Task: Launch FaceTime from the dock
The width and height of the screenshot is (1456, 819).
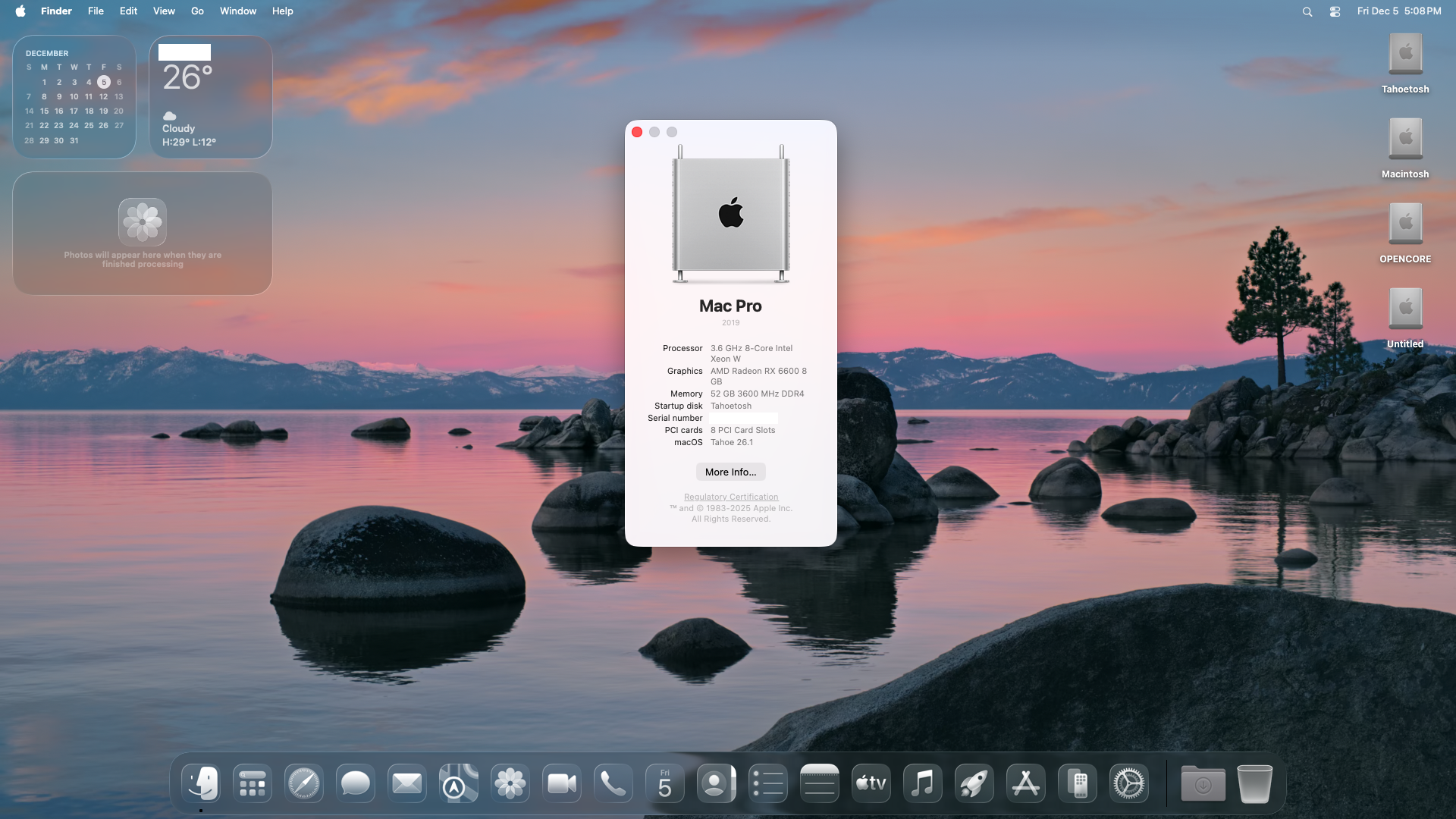Action: click(x=561, y=783)
